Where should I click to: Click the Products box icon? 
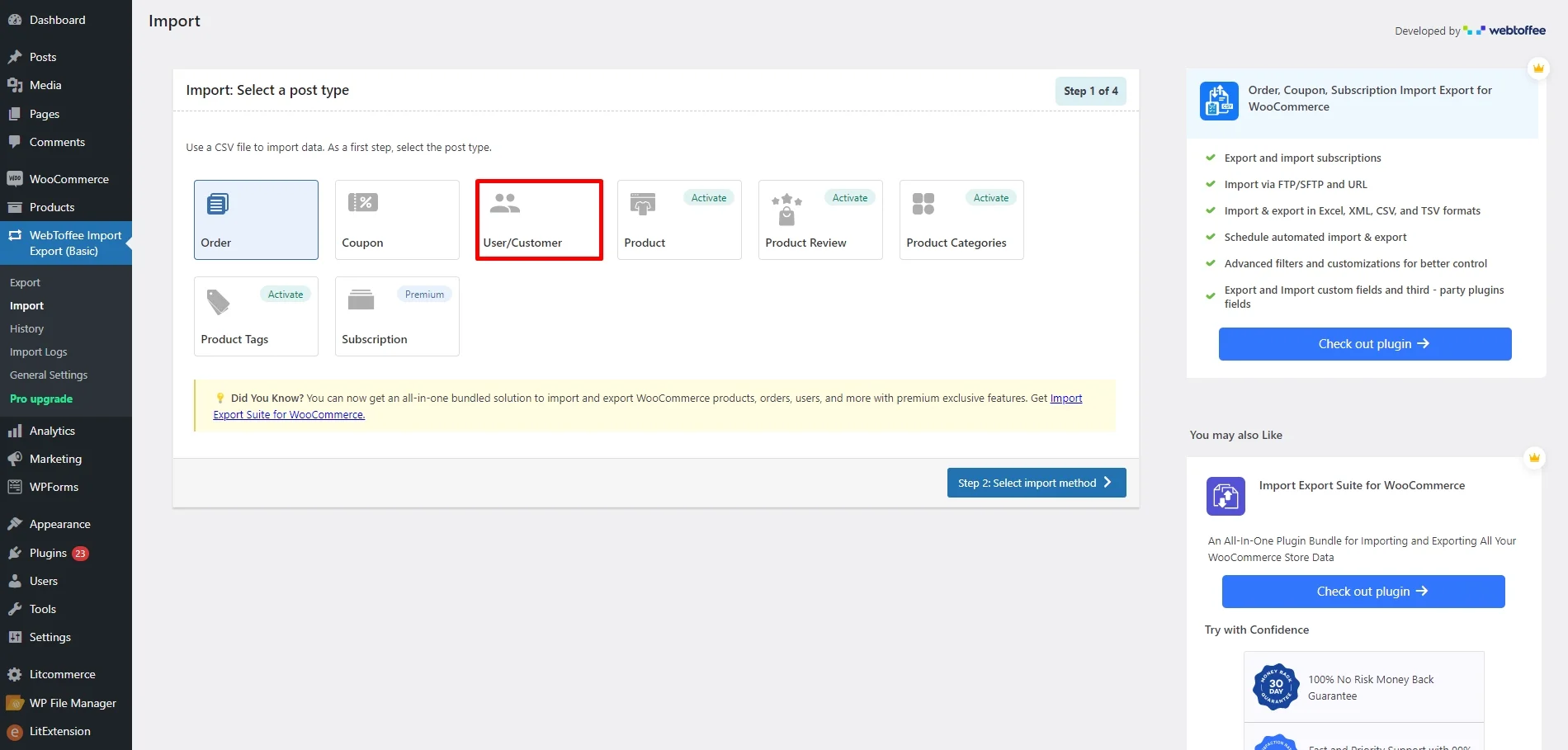tap(15, 207)
